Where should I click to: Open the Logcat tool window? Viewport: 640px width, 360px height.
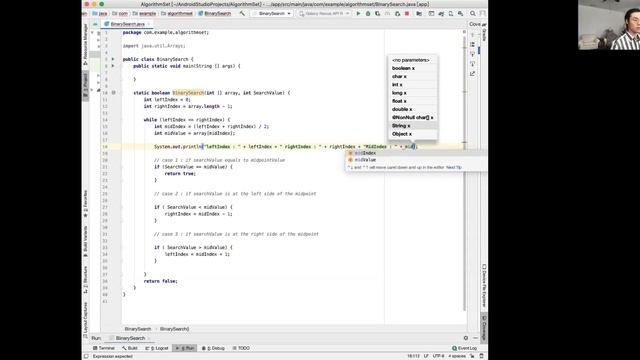click(x=157, y=348)
